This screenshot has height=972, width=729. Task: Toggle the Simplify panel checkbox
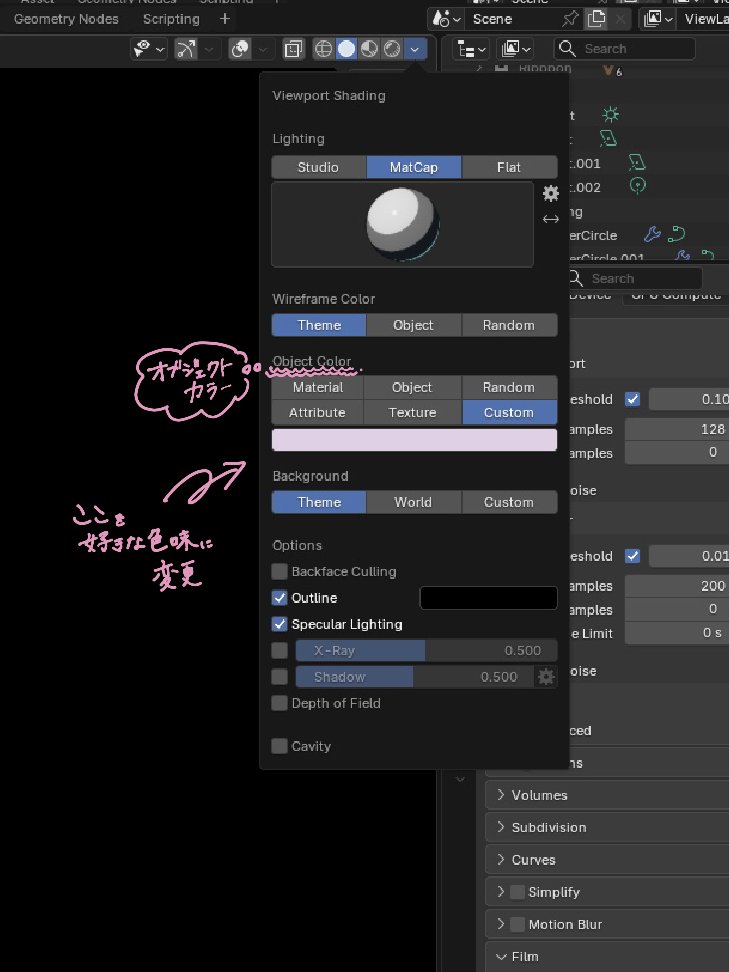(517, 892)
